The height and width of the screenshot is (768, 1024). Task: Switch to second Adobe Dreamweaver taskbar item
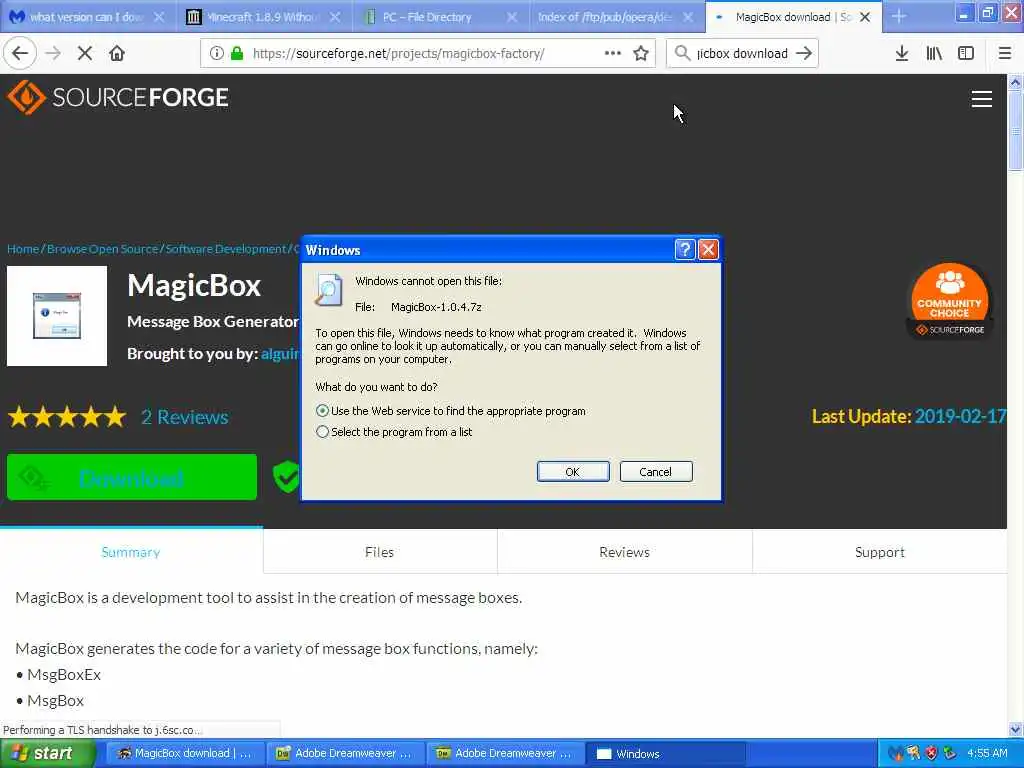[x=505, y=754]
